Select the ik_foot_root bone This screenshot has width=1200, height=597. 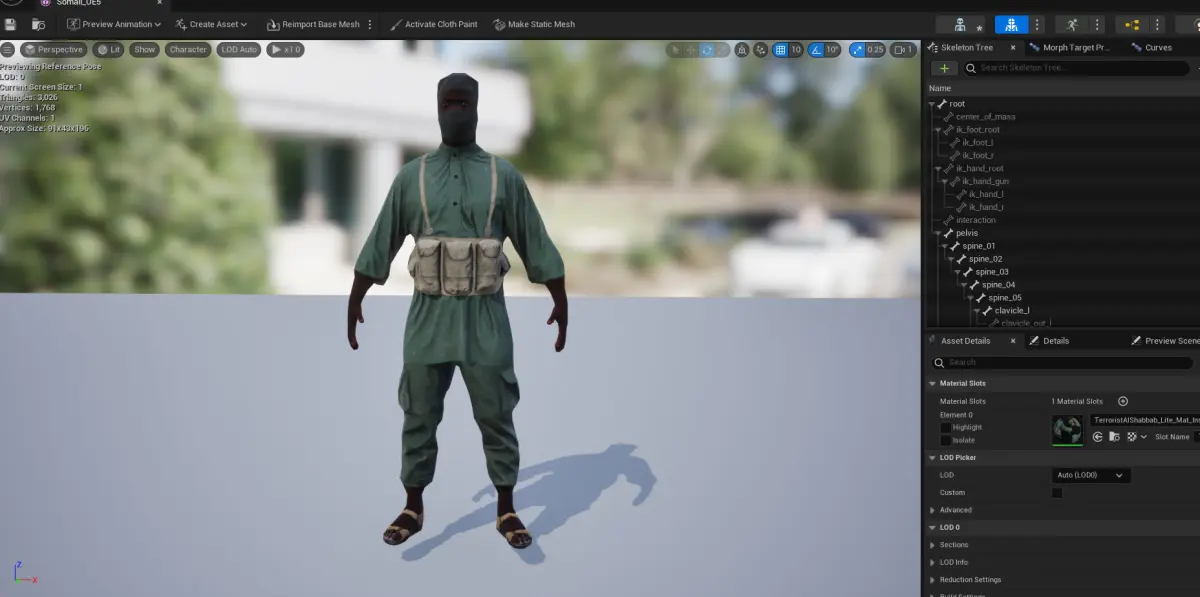coord(977,130)
